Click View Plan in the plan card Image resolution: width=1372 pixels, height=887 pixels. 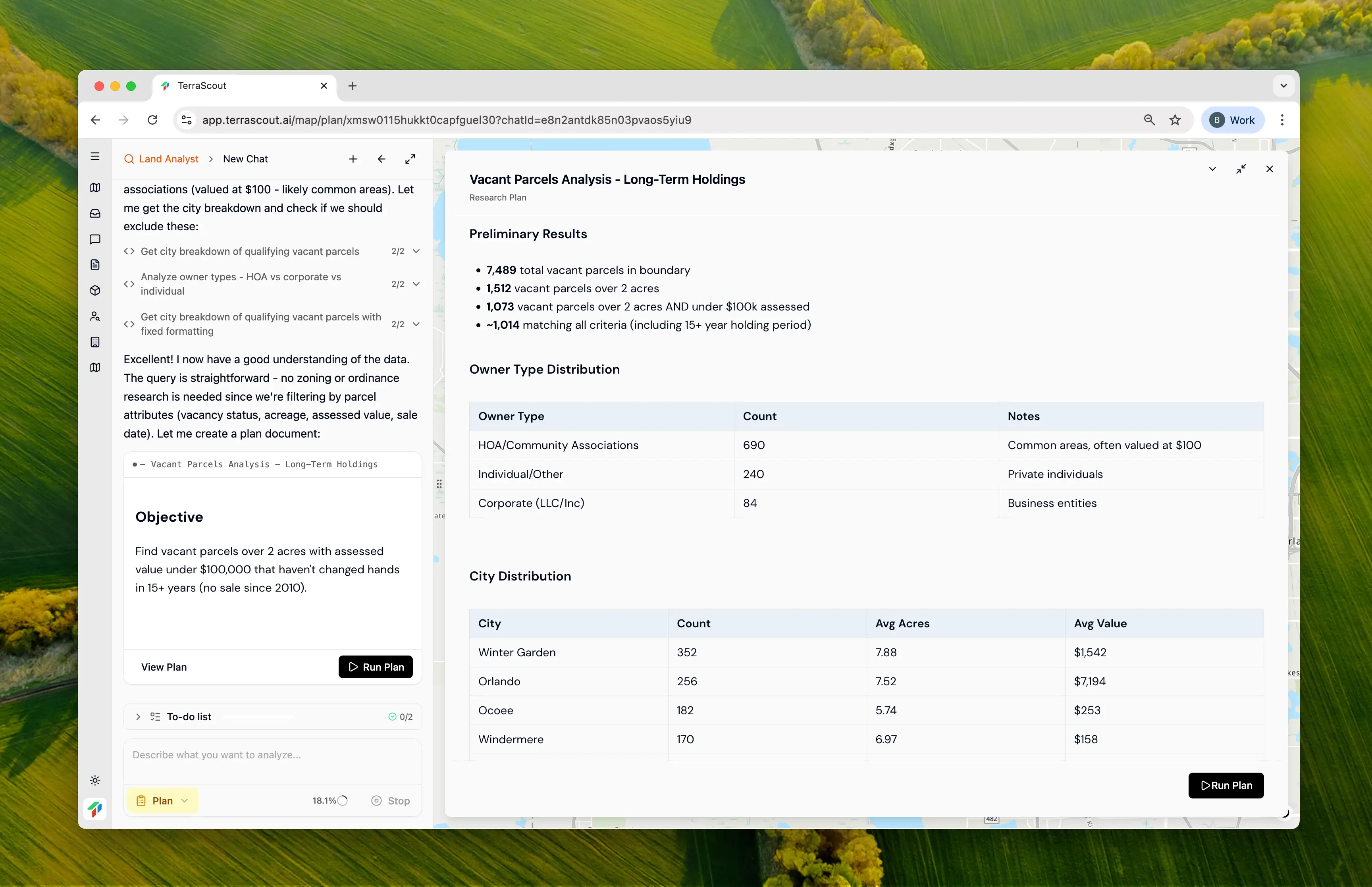point(164,667)
